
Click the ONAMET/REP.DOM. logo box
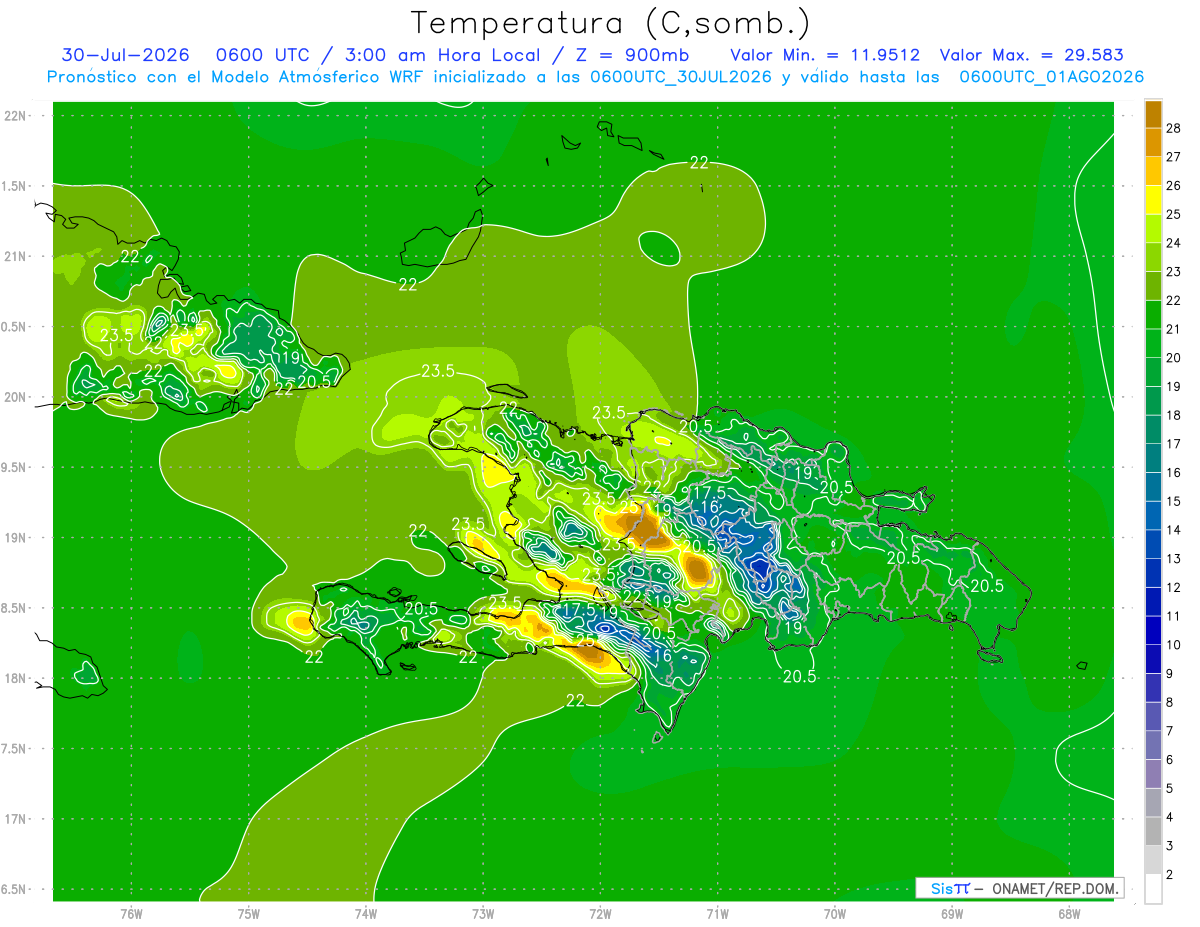pos(1019,888)
